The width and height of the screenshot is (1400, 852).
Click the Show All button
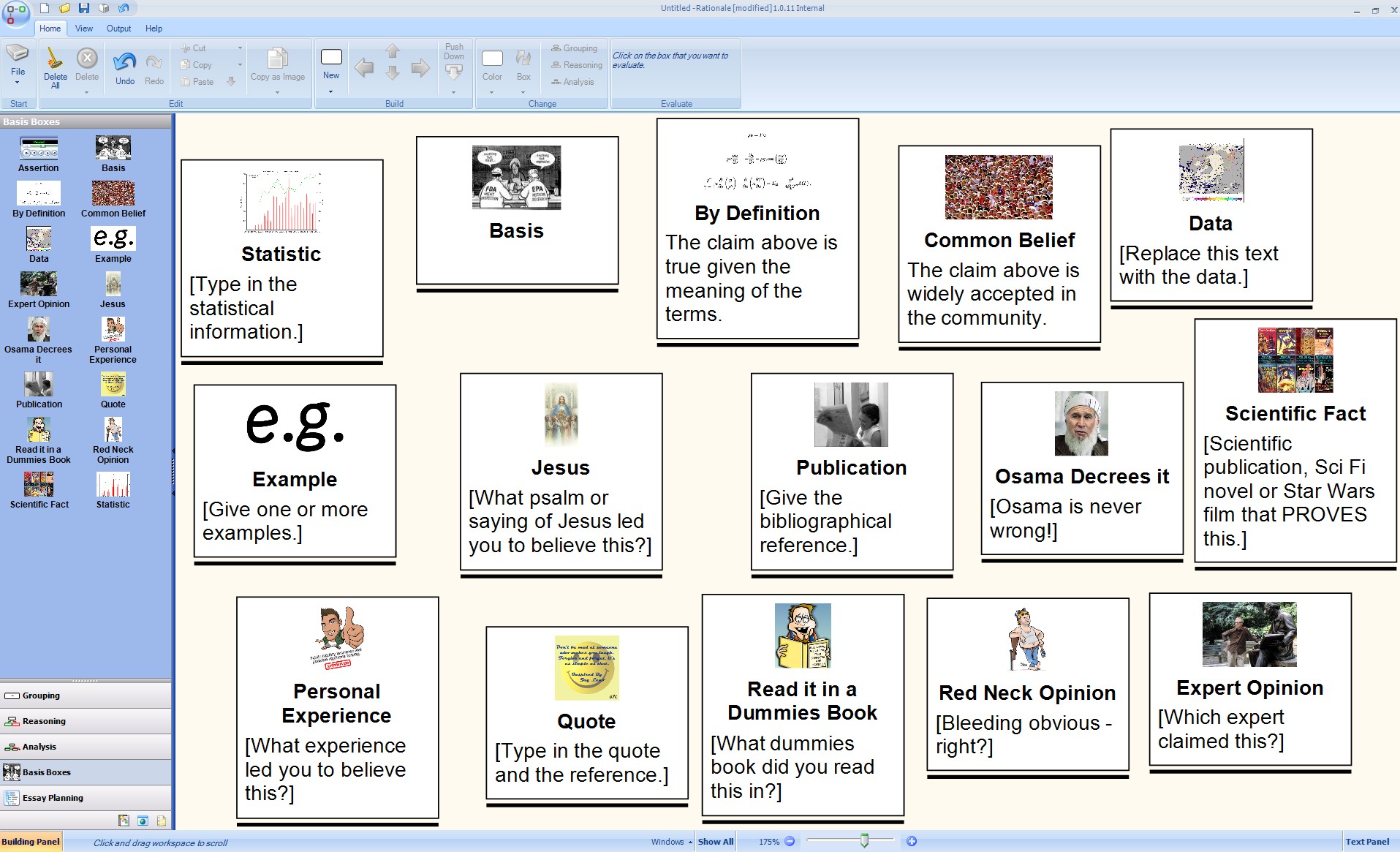(x=715, y=842)
